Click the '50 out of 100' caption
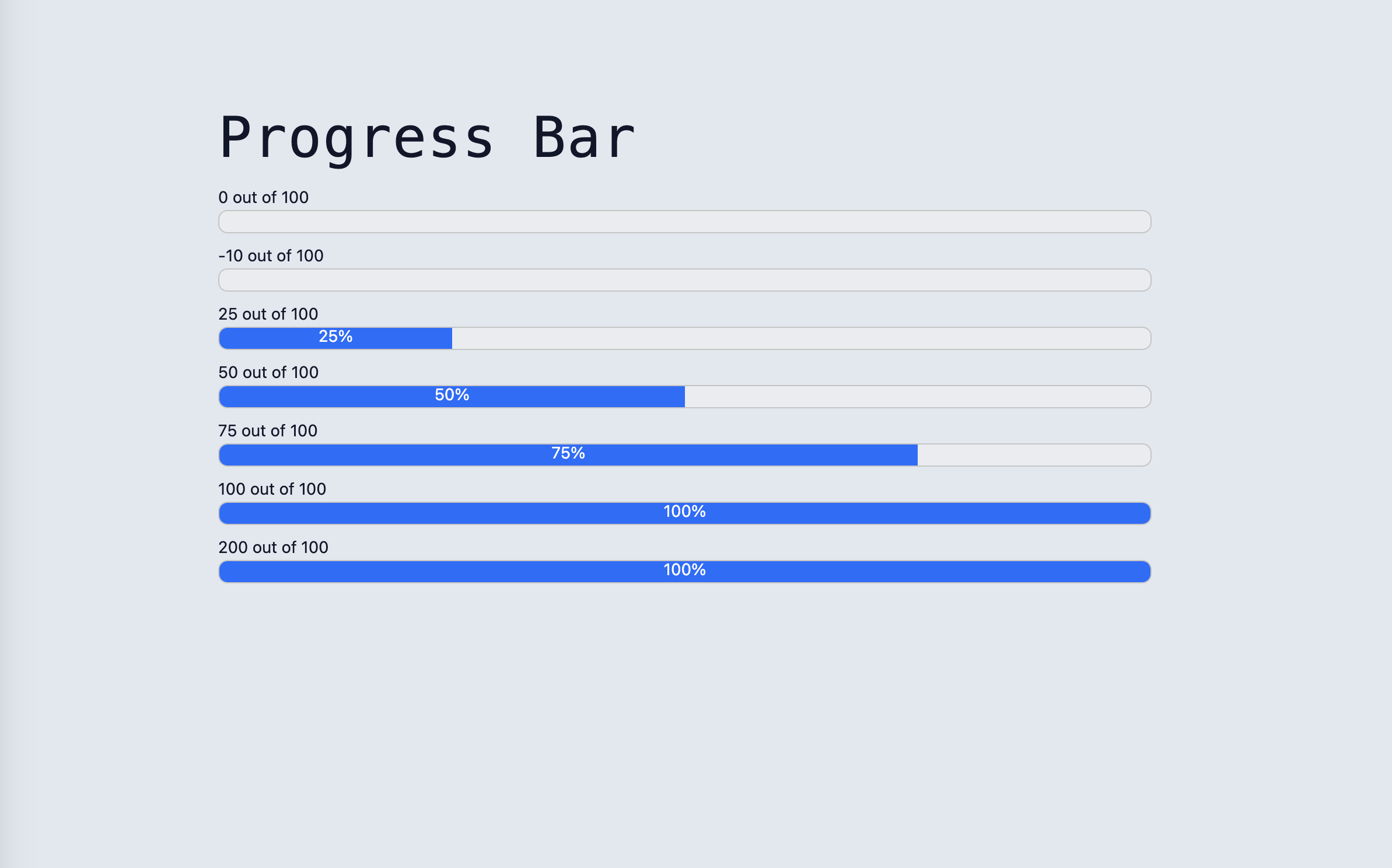1392x868 pixels. [x=268, y=373]
